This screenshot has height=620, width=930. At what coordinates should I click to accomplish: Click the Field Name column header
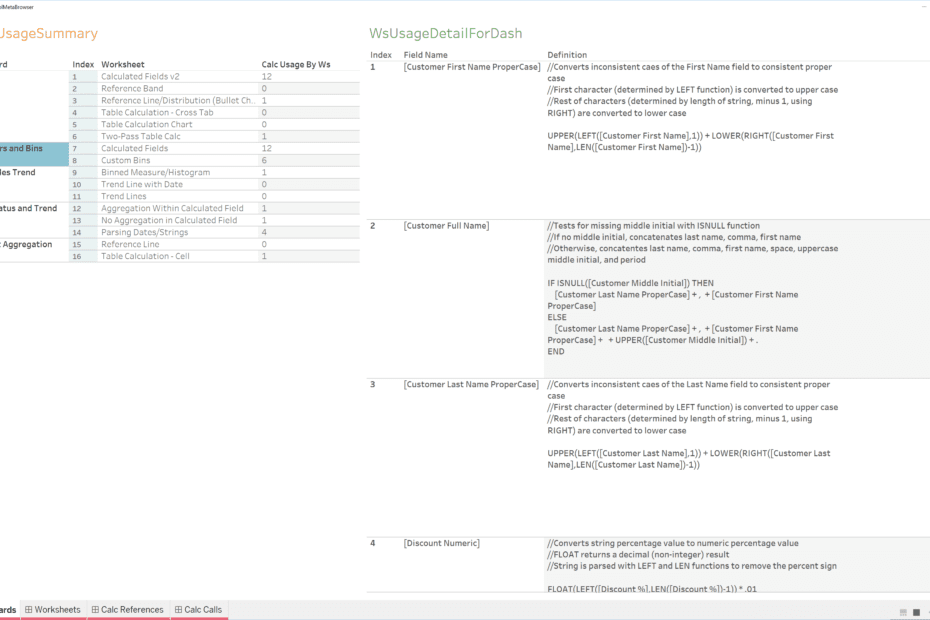click(425, 55)
